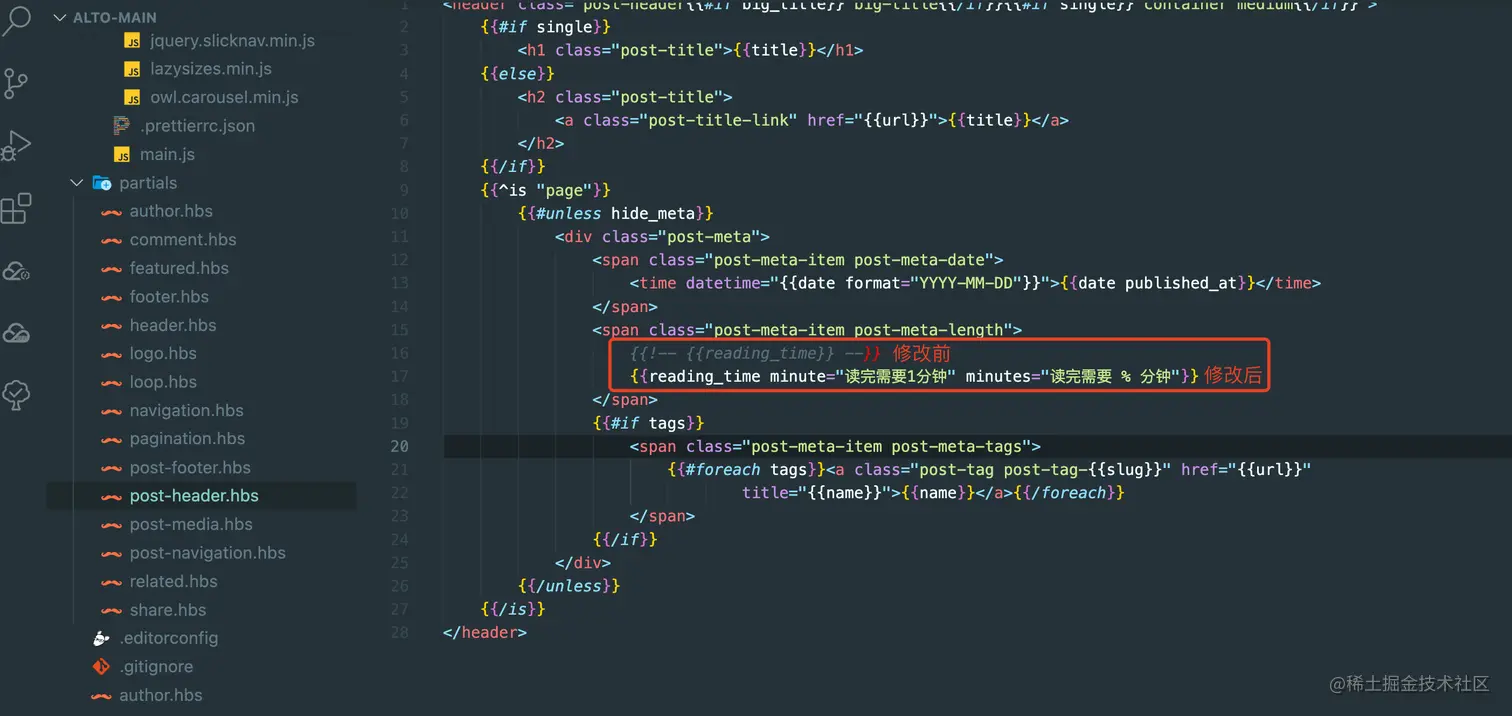Open post-navigation.hbs in partials

pos(208,553)
